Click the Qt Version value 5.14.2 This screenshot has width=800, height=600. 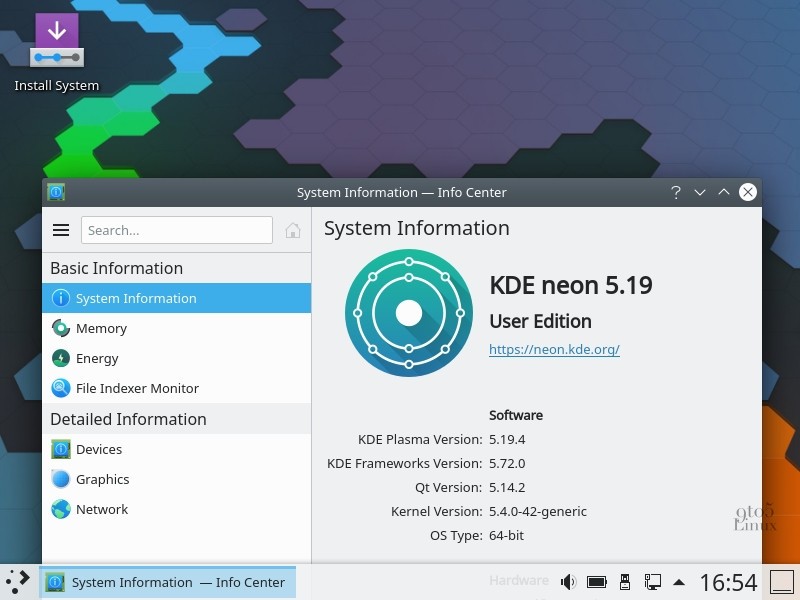[507, 487]
